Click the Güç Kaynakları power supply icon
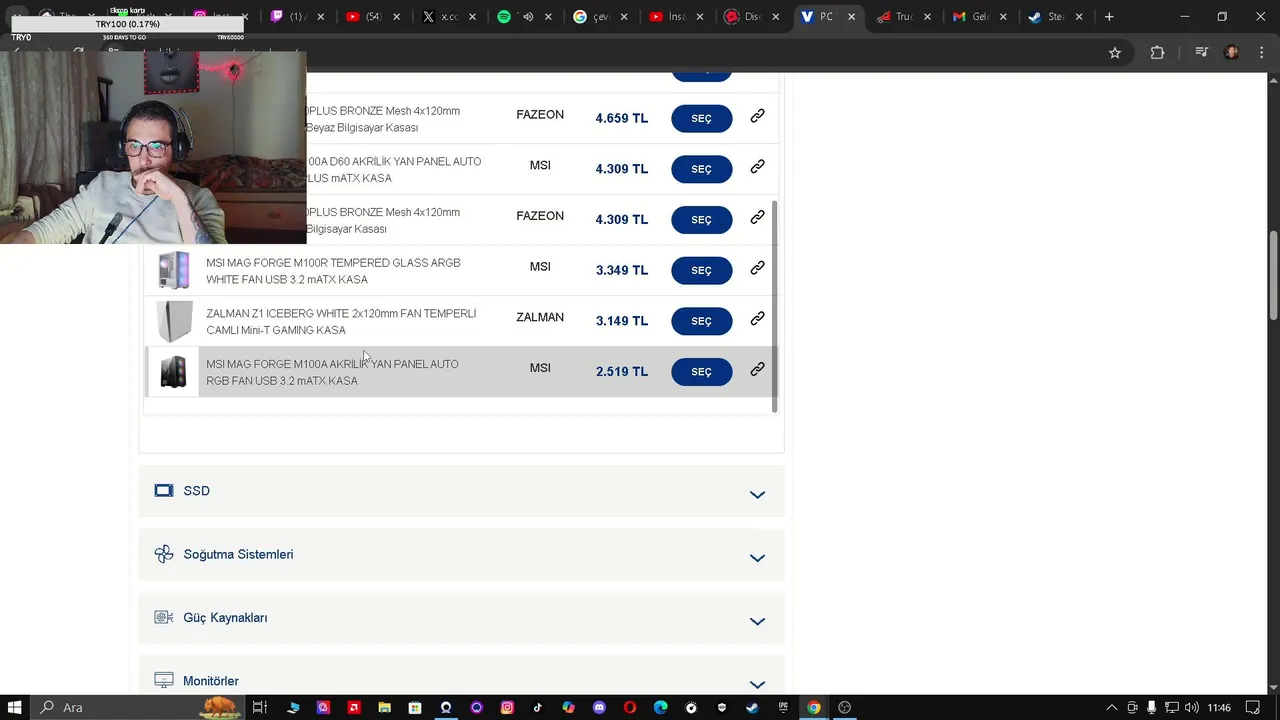The height and width of the screenshot is (720, 1280). click(x=164, y=617)
